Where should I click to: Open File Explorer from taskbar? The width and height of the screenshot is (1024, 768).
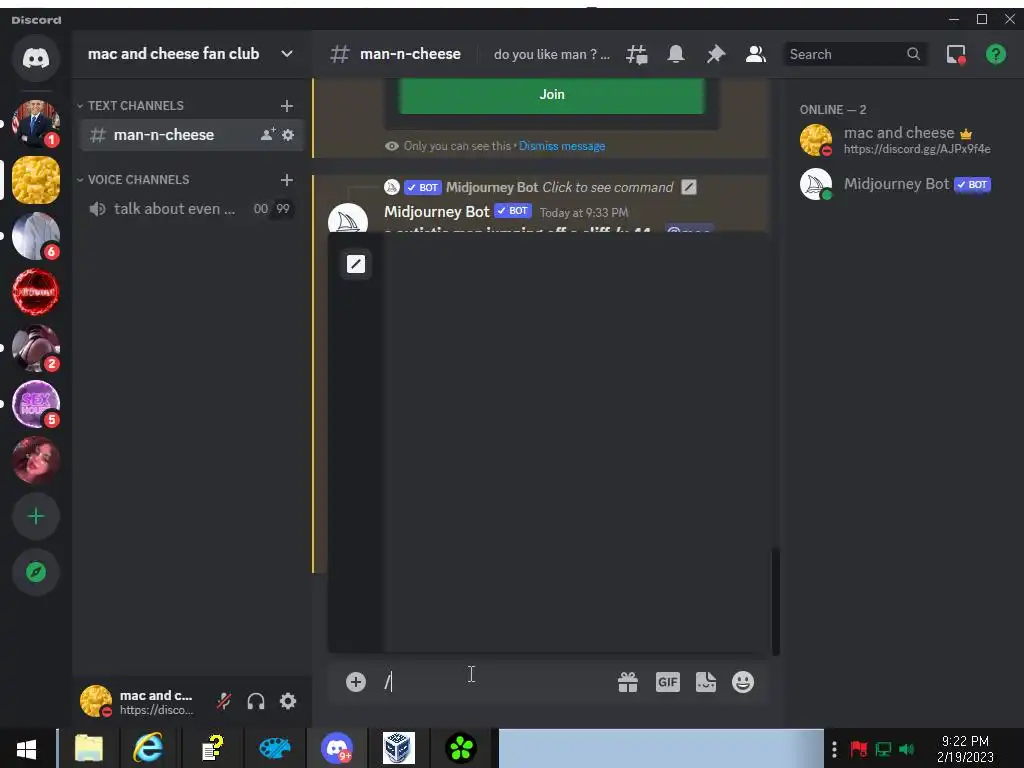pos(89,749)
